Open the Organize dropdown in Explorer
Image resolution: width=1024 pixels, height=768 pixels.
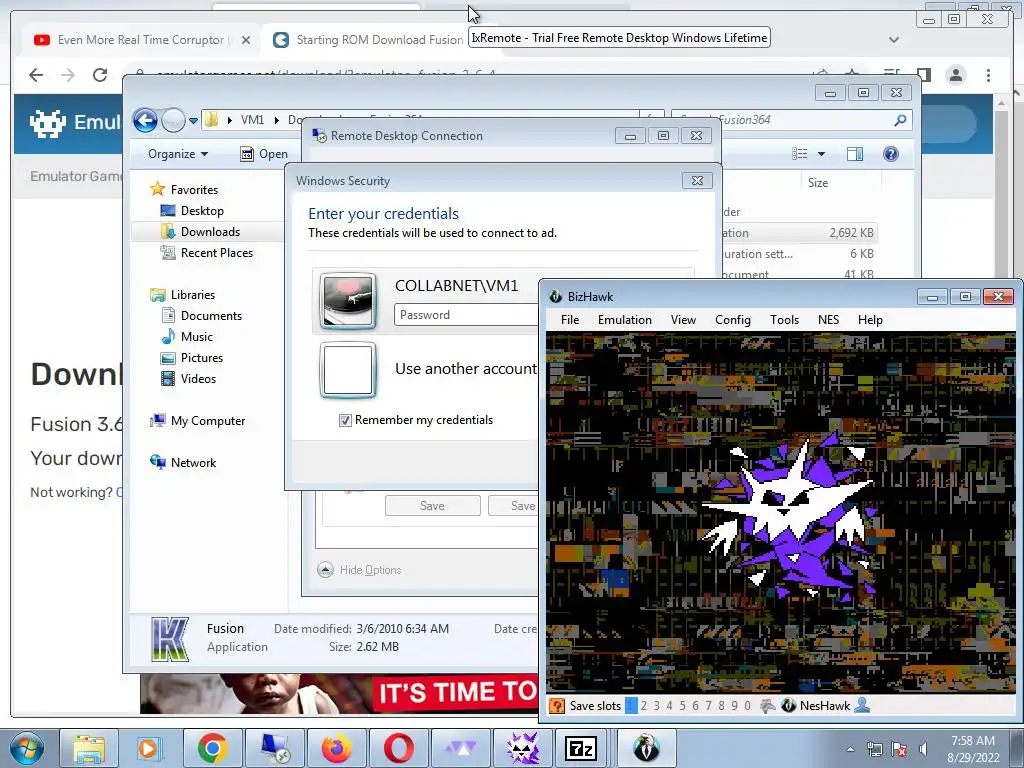pos(178,154)
